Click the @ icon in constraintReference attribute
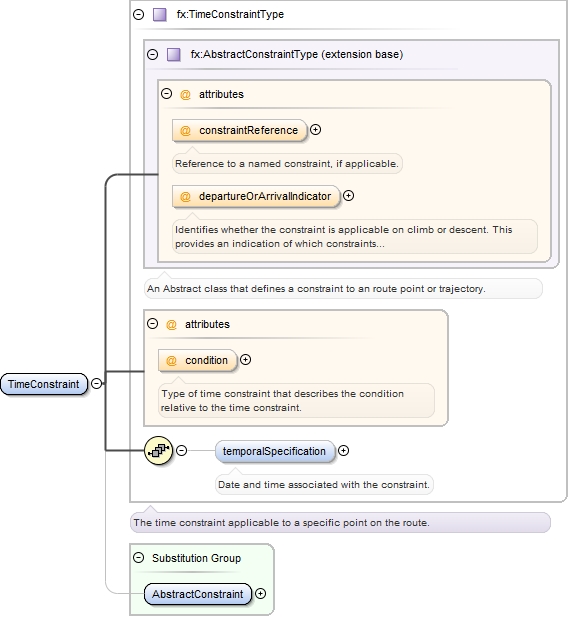This screenshot has width=569, height=617. click(185, 130)
